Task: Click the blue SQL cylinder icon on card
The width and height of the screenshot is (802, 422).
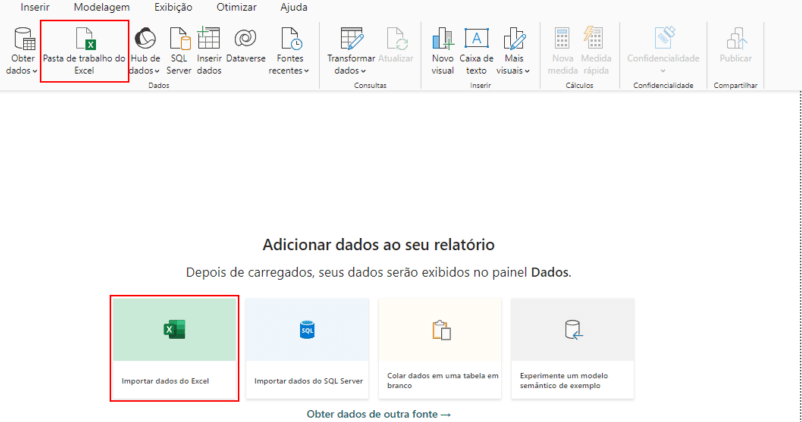Action: point(307,330)
